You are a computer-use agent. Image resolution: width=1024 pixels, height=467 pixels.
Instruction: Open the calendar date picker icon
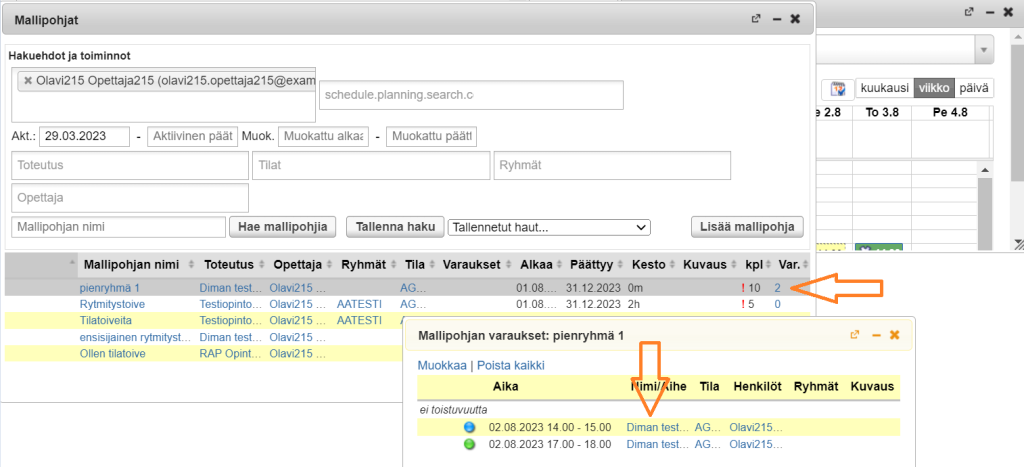(839, 88)
